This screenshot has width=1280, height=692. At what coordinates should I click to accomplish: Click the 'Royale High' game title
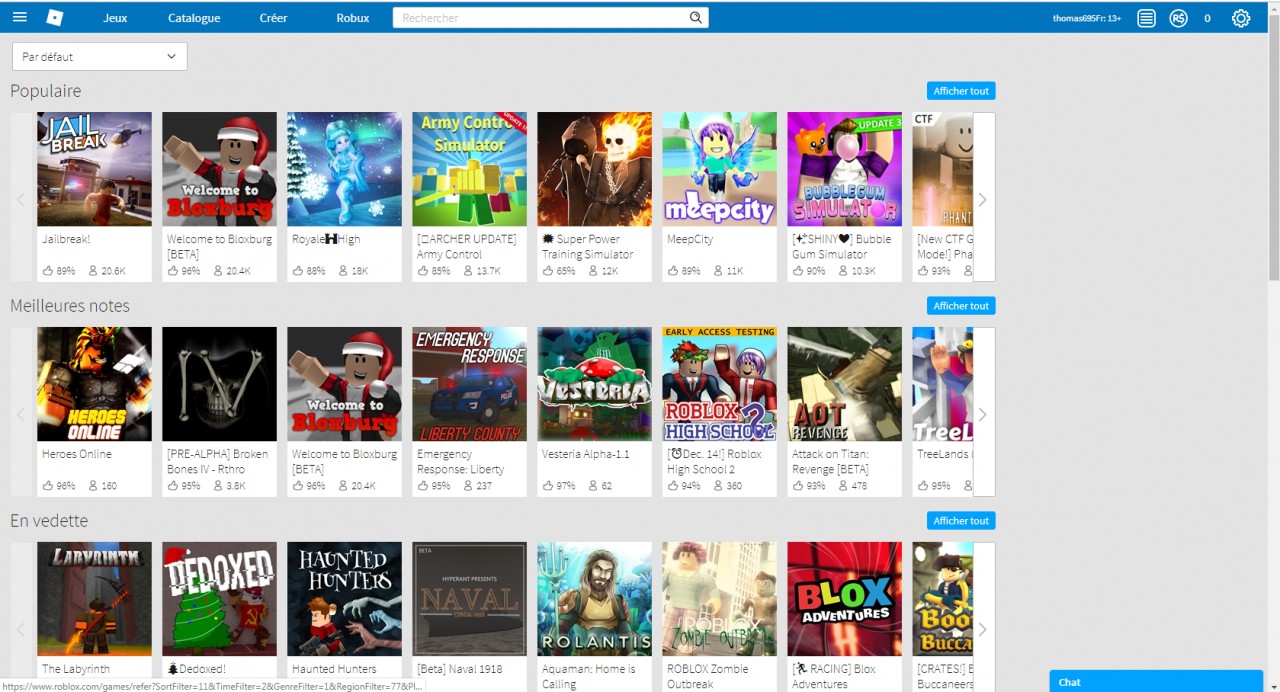coord(326,240)
